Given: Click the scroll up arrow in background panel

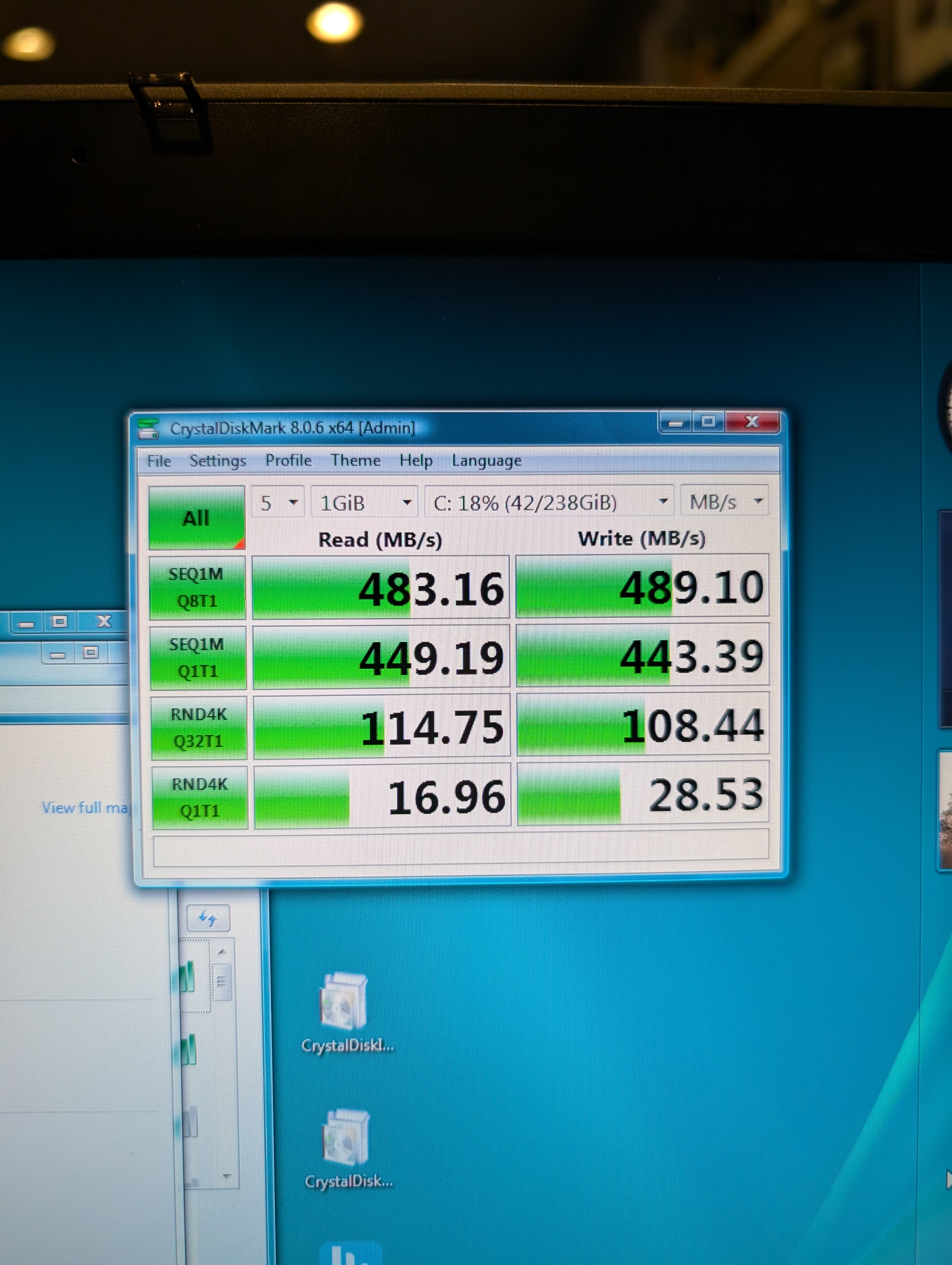Looking at the screenshot, I should (x=222, y=952).
